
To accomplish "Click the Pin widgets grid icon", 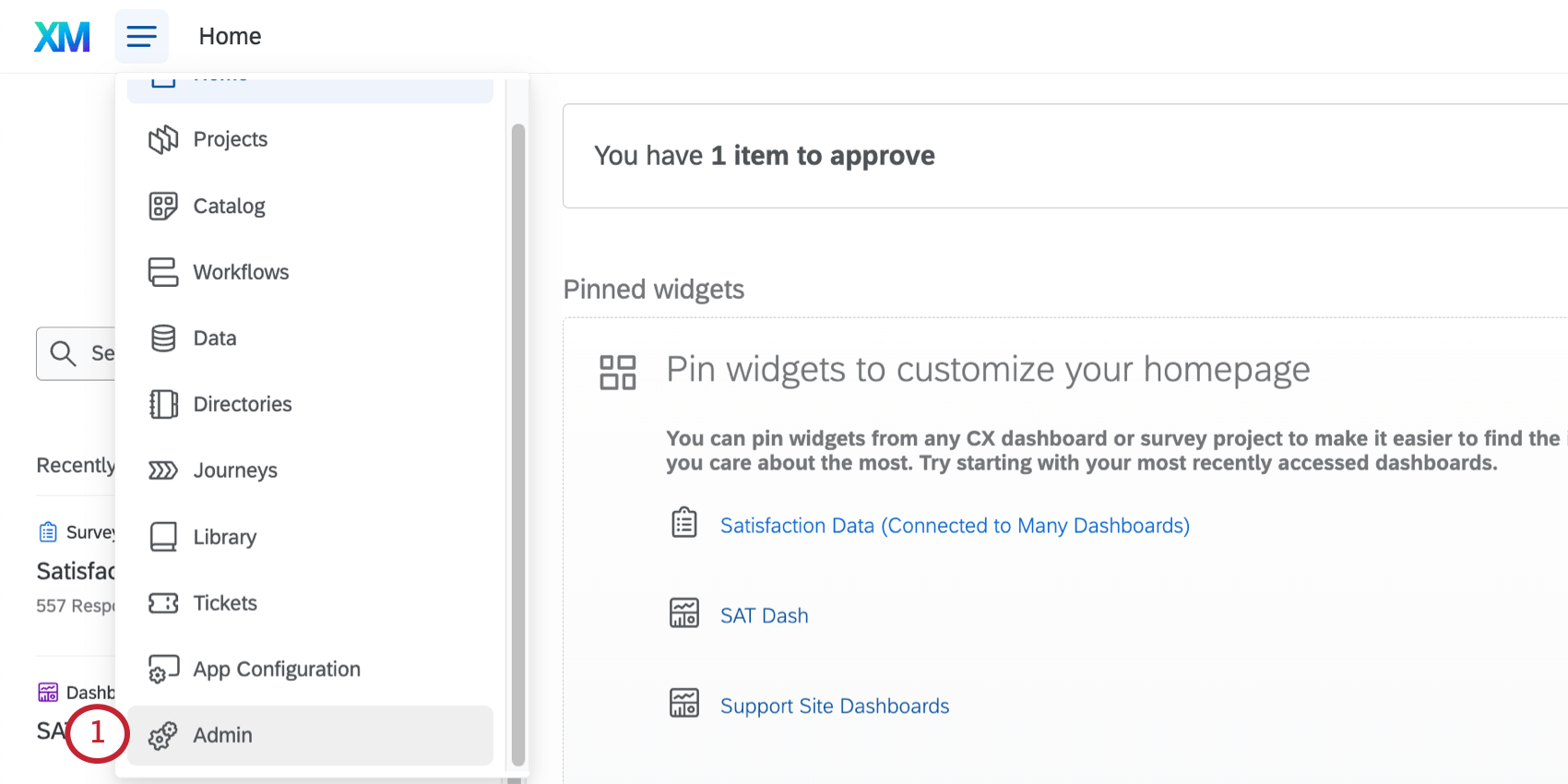I will tap(618, 373).
